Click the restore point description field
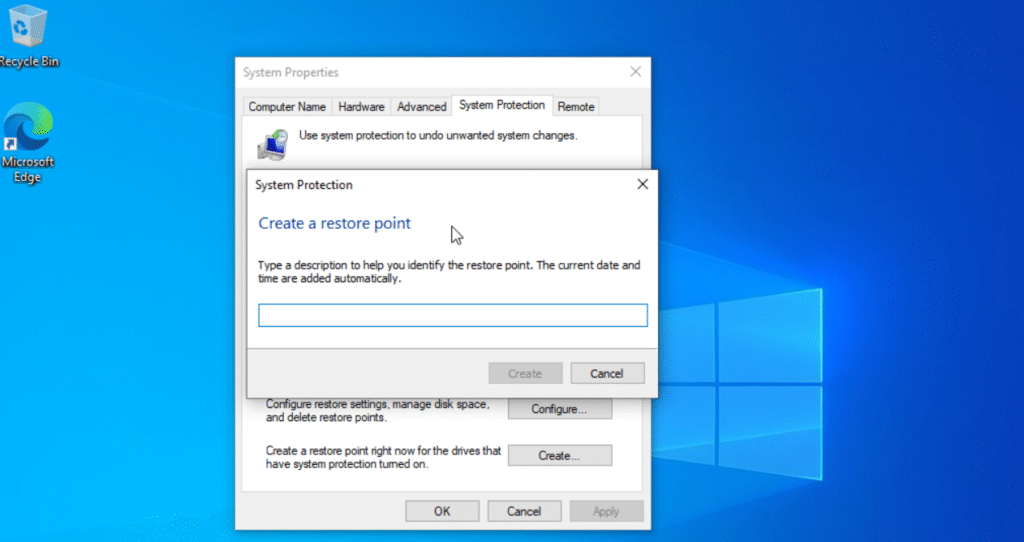This screenshot has height=542, width=1024. 453,315
